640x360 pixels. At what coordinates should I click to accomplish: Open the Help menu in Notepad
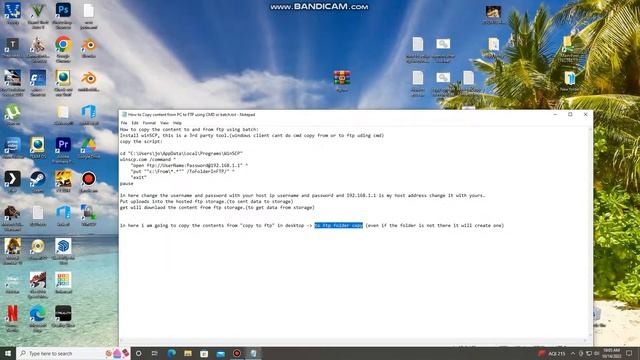(x=177, y=123)
